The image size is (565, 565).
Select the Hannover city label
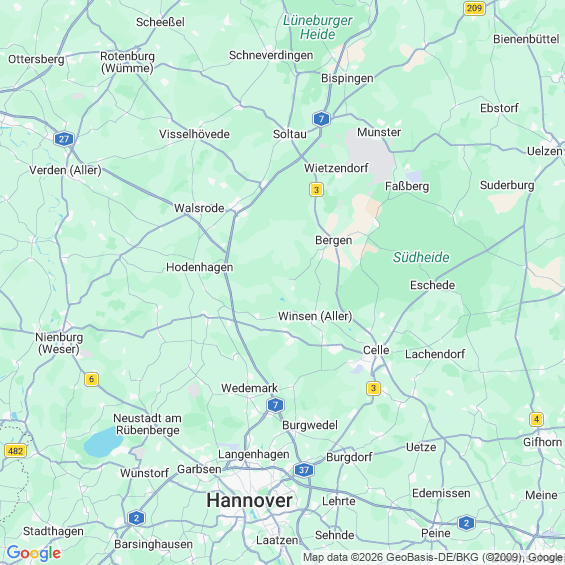click(x=249, y=501)
